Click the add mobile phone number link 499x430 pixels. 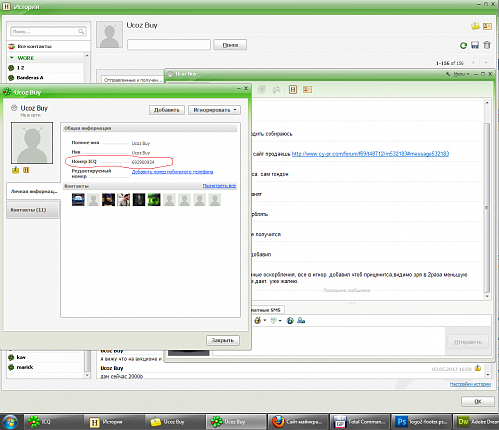(172, 172)
